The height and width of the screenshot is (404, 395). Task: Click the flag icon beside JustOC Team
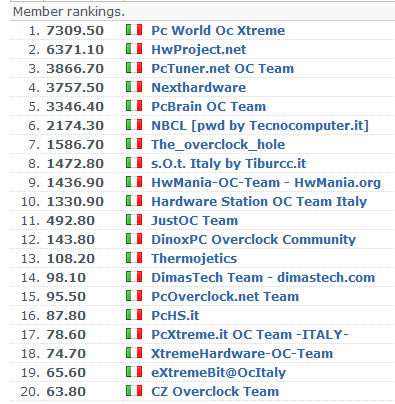134,220
